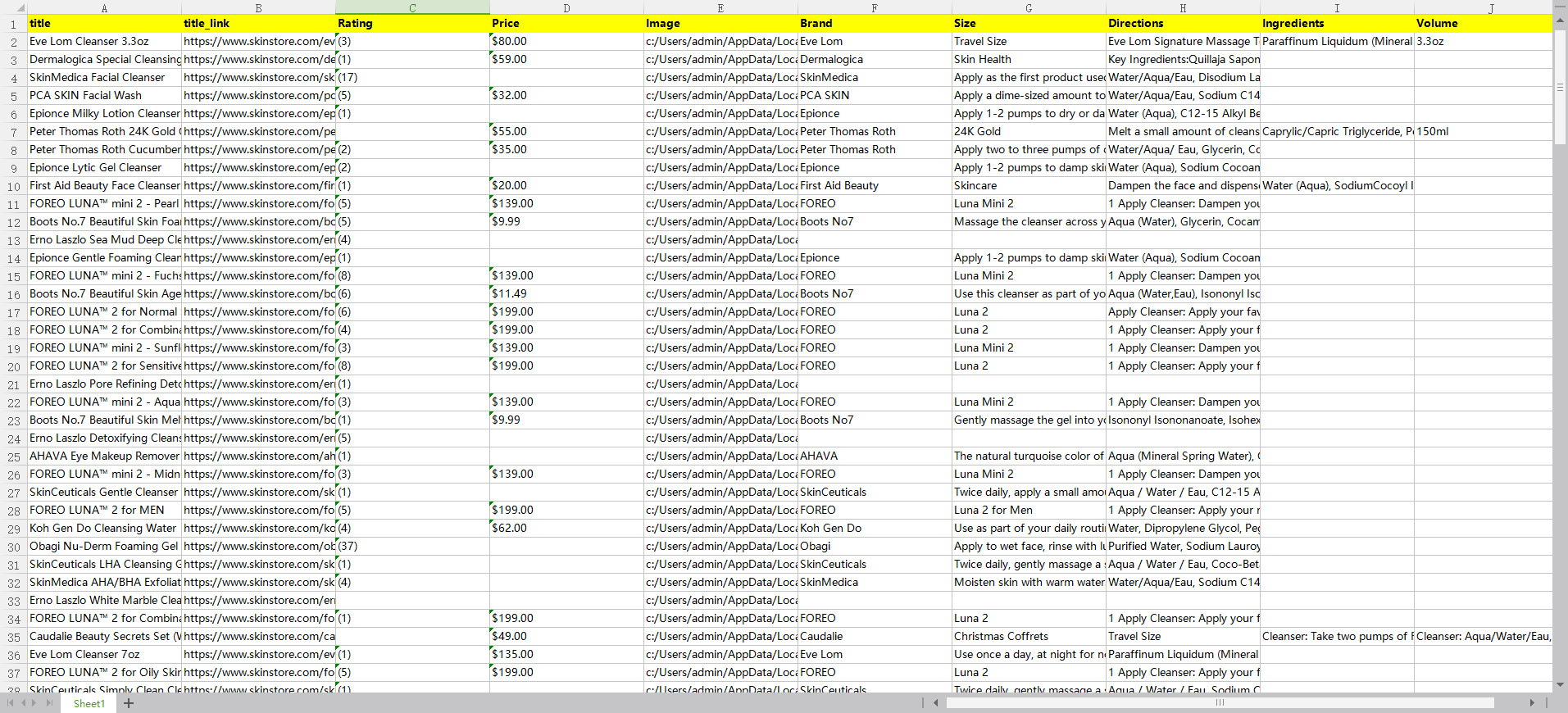Select row 7 header number

point(13,132)
